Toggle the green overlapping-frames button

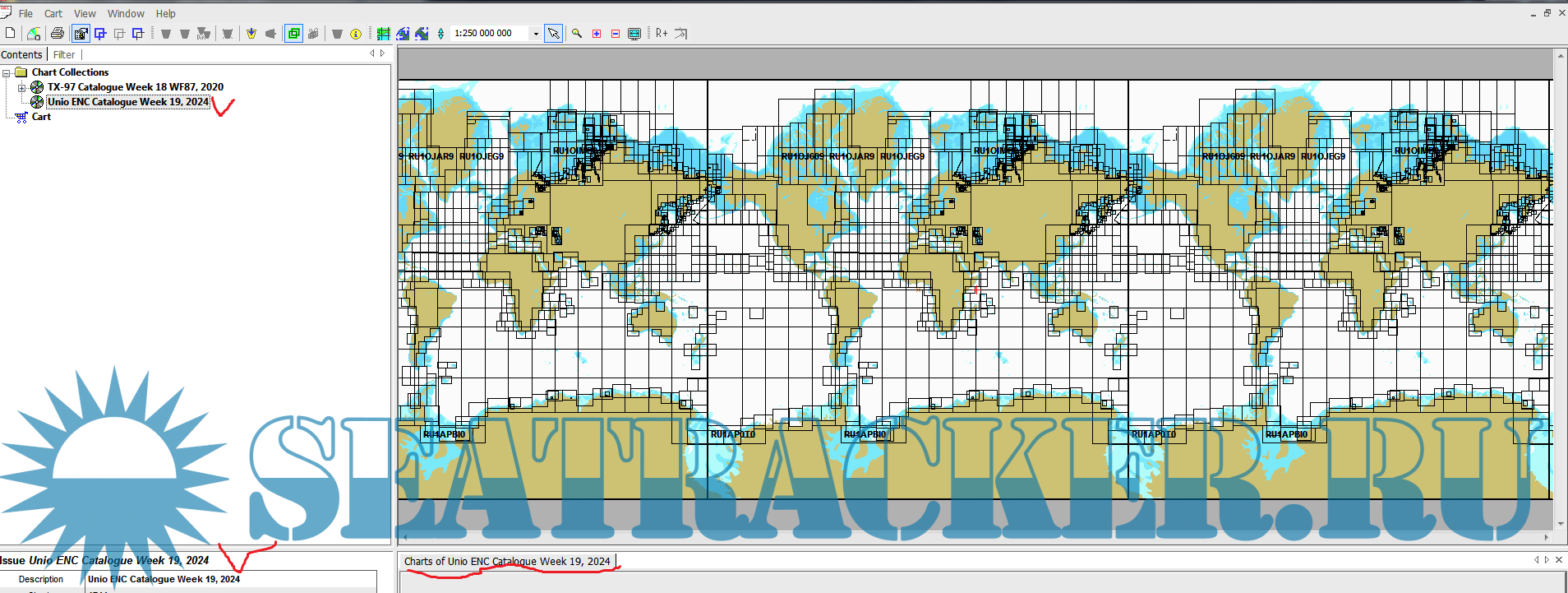[x=293, y=34]
